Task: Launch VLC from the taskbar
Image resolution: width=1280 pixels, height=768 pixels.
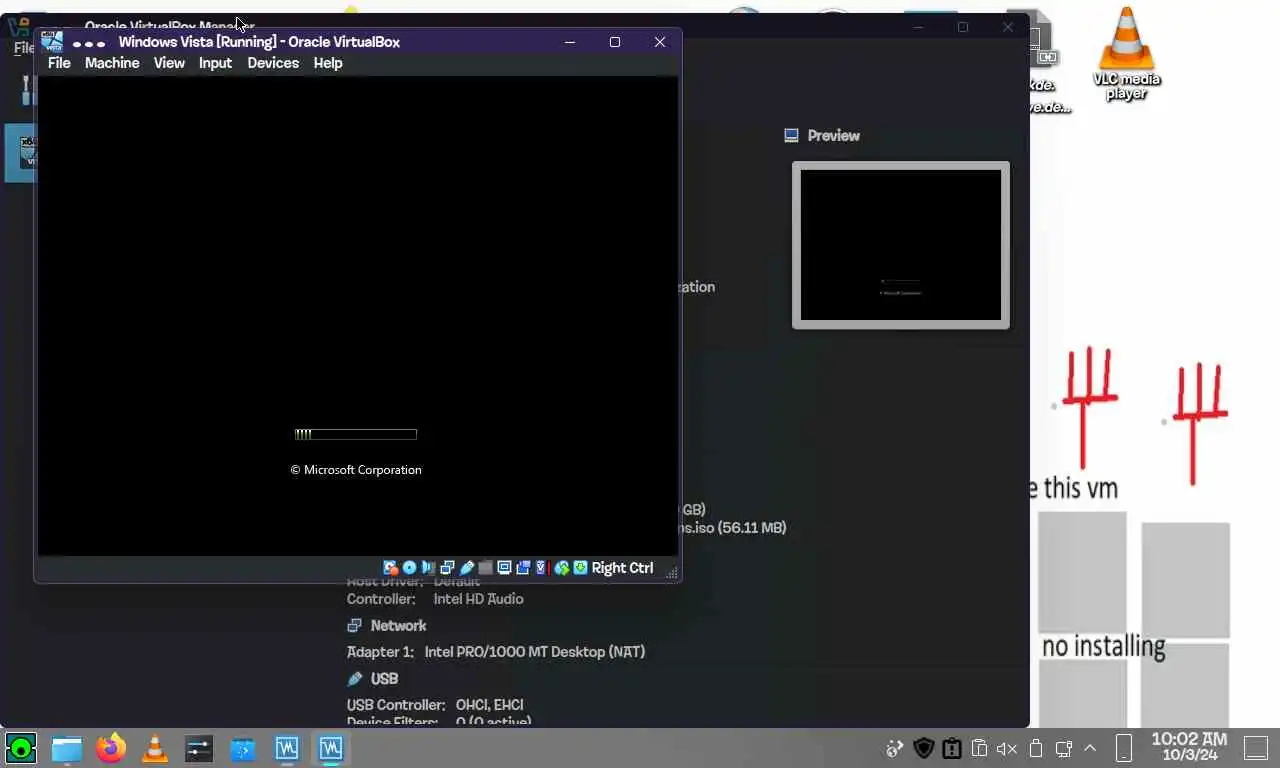Action: pos(155,748)
